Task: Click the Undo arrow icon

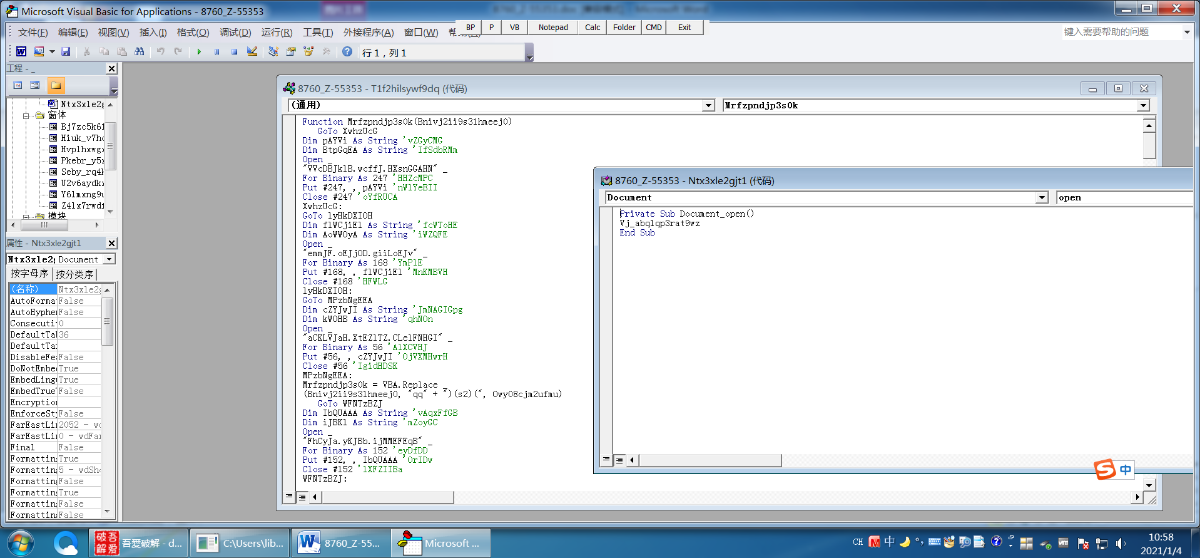Action: [162, 51]
